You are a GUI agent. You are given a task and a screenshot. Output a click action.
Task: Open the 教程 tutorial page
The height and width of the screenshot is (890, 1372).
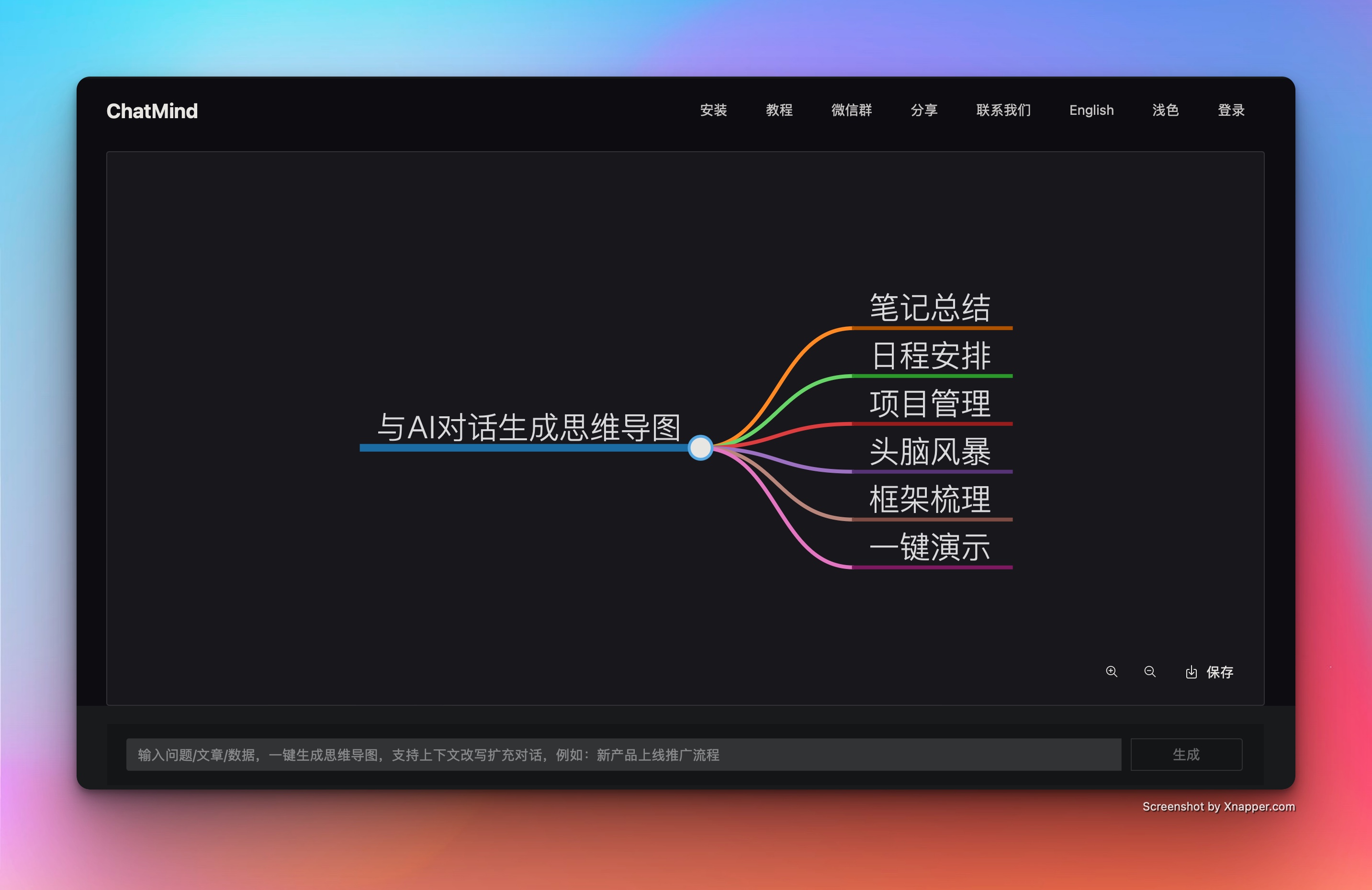(779, 110)
